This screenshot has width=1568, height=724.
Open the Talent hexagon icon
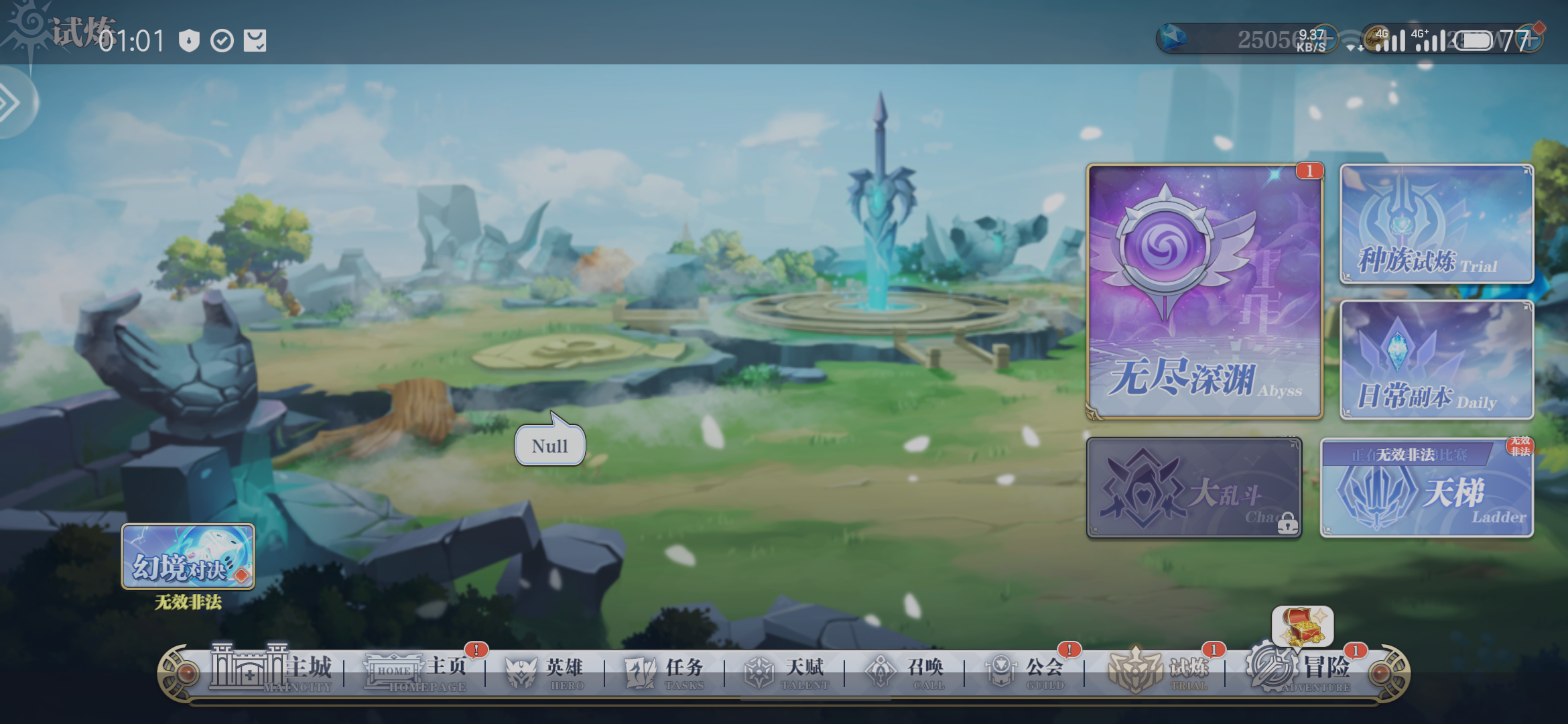(x=759, y=672)
